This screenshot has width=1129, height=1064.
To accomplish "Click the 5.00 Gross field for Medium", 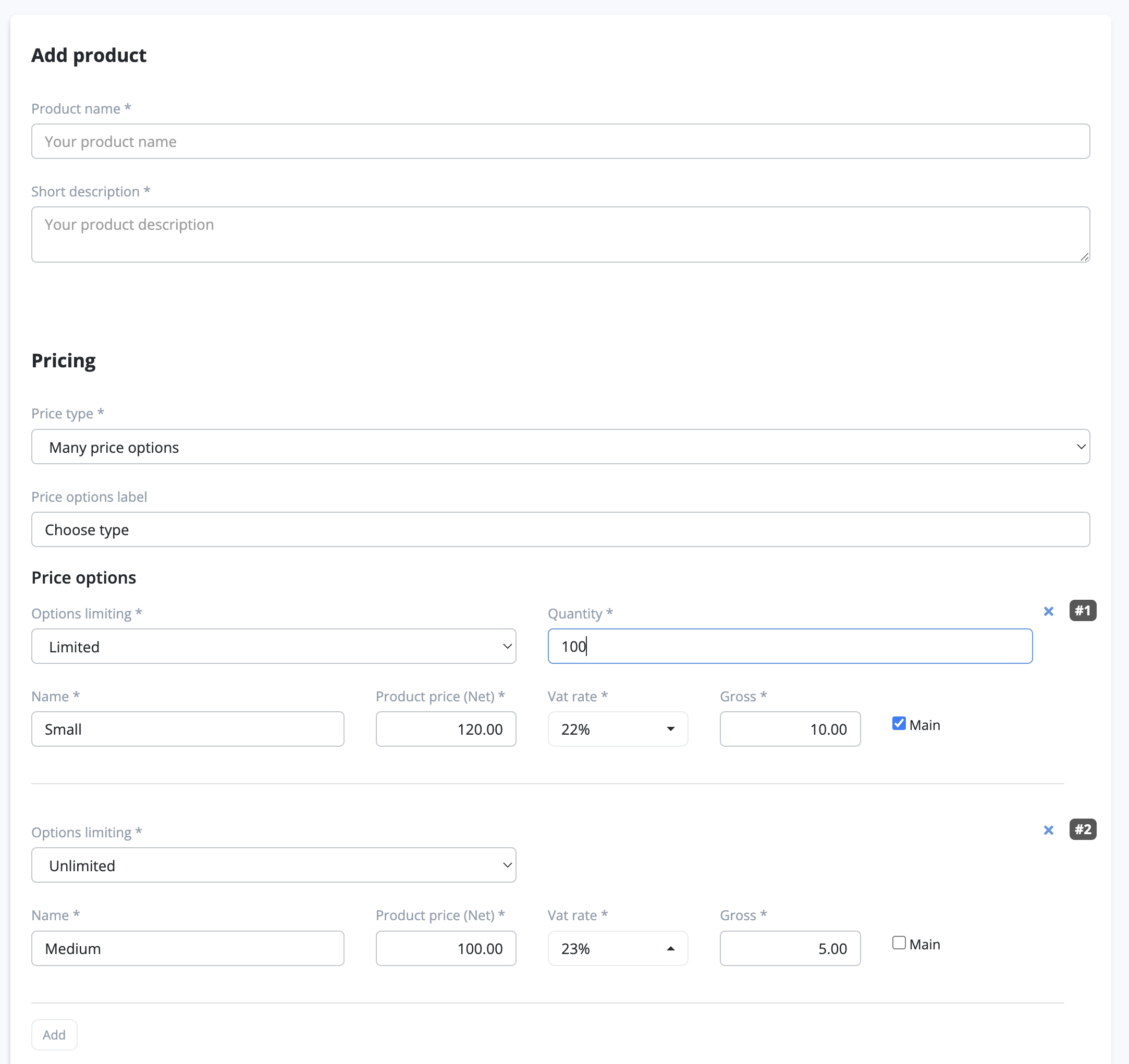I will [x=789, y=948].
